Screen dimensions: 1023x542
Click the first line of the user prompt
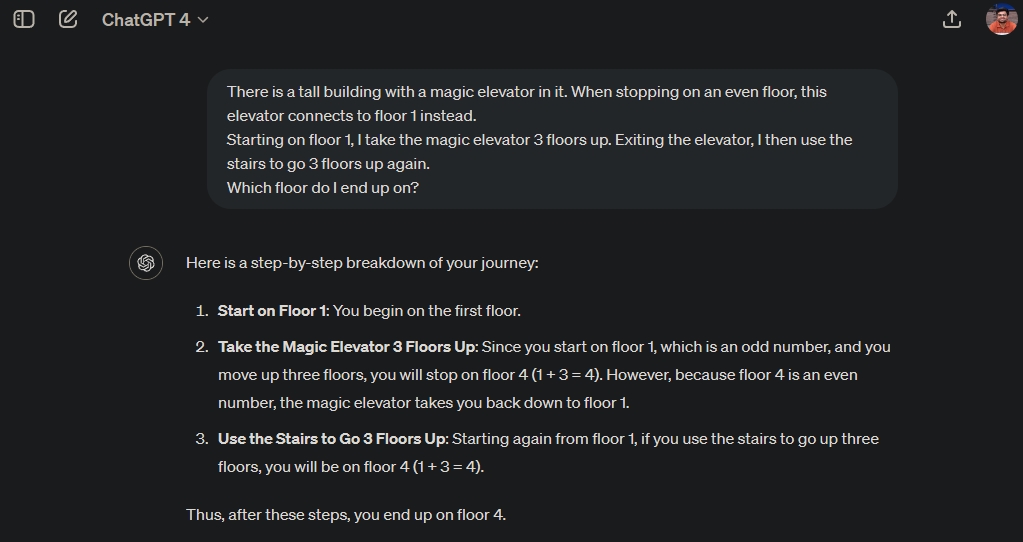(x=526, y=91)
